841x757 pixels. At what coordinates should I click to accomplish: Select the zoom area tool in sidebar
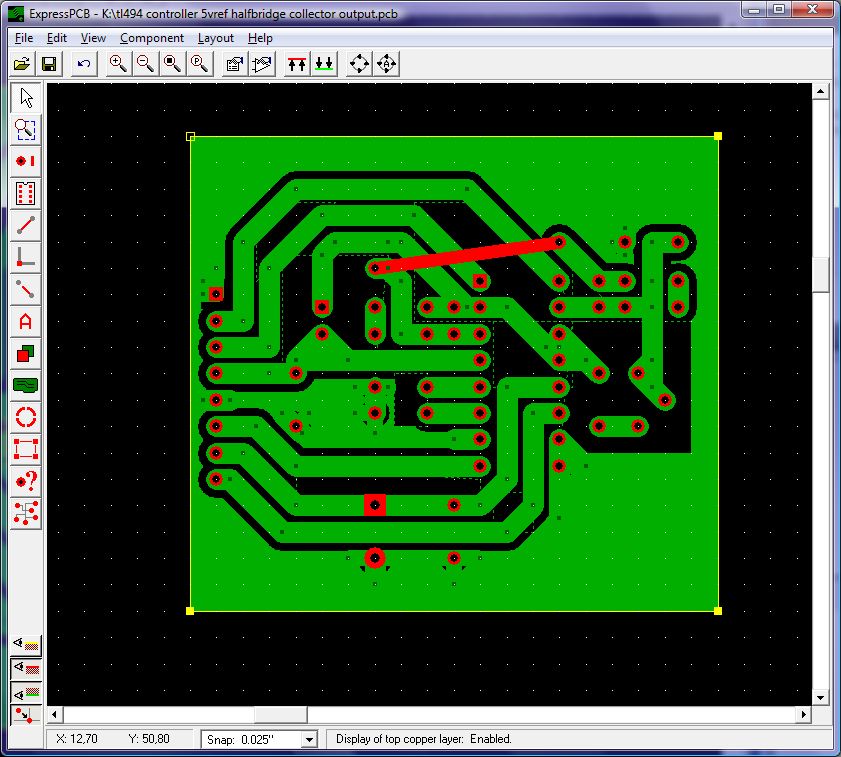pos(26,130)
